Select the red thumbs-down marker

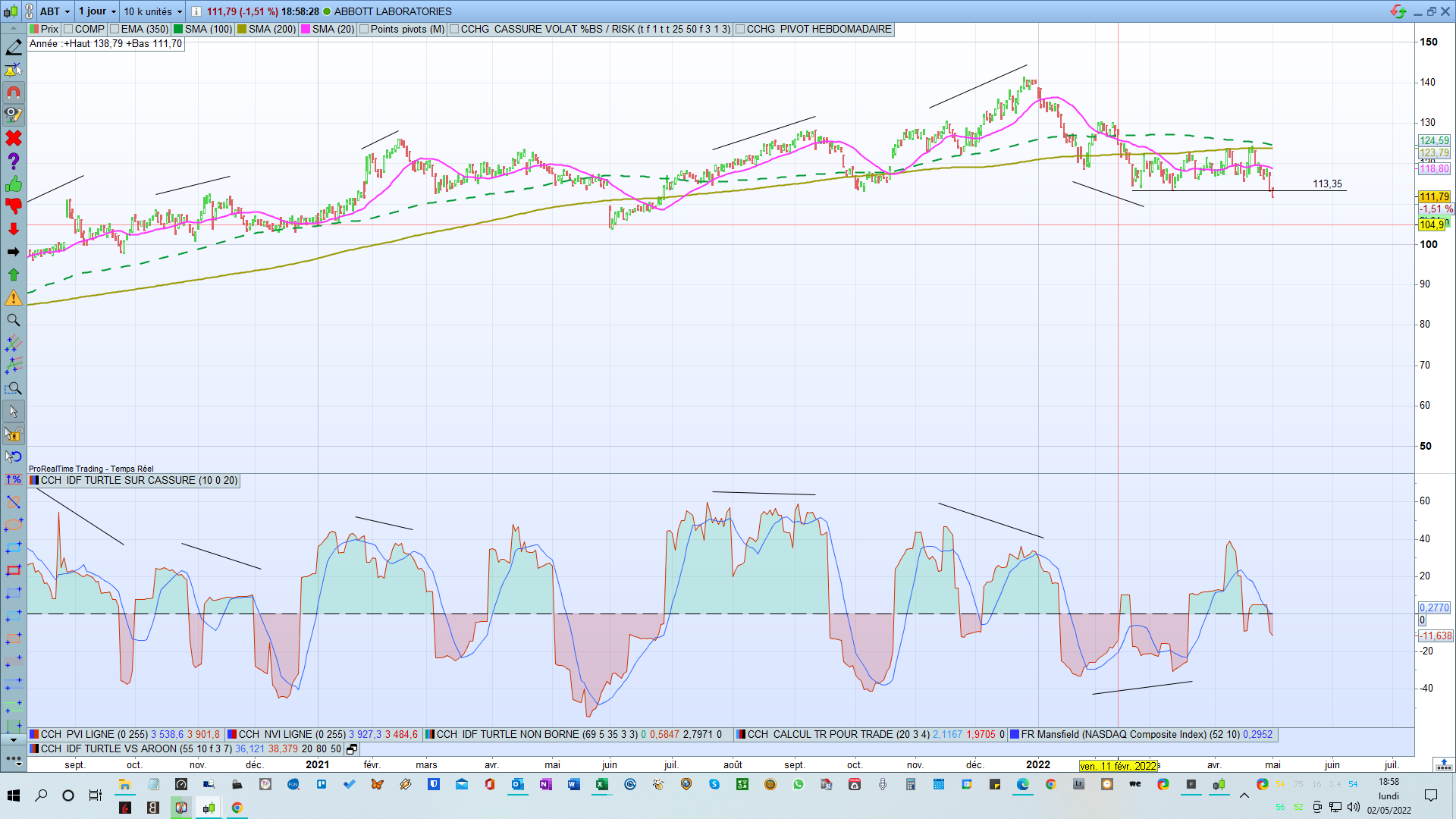click(14, 206)
